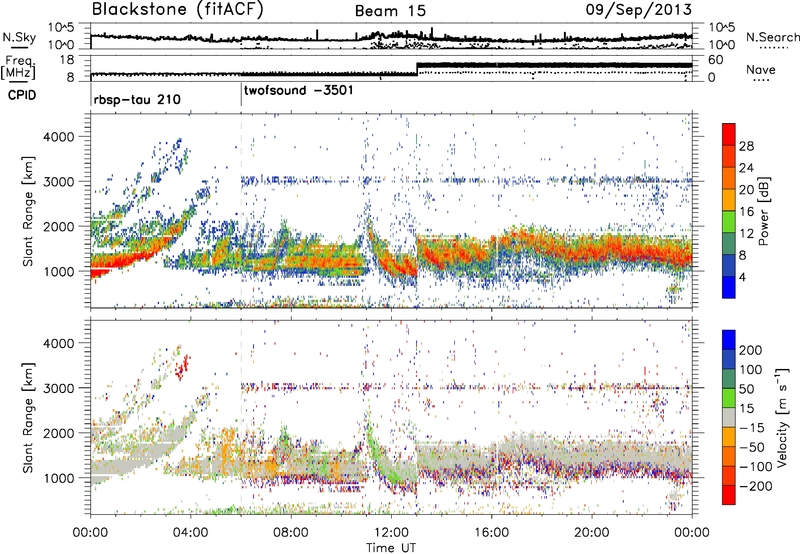800x554 pixels.
Task: Click the date 09/Sep/2013
Action: point(638,10)
